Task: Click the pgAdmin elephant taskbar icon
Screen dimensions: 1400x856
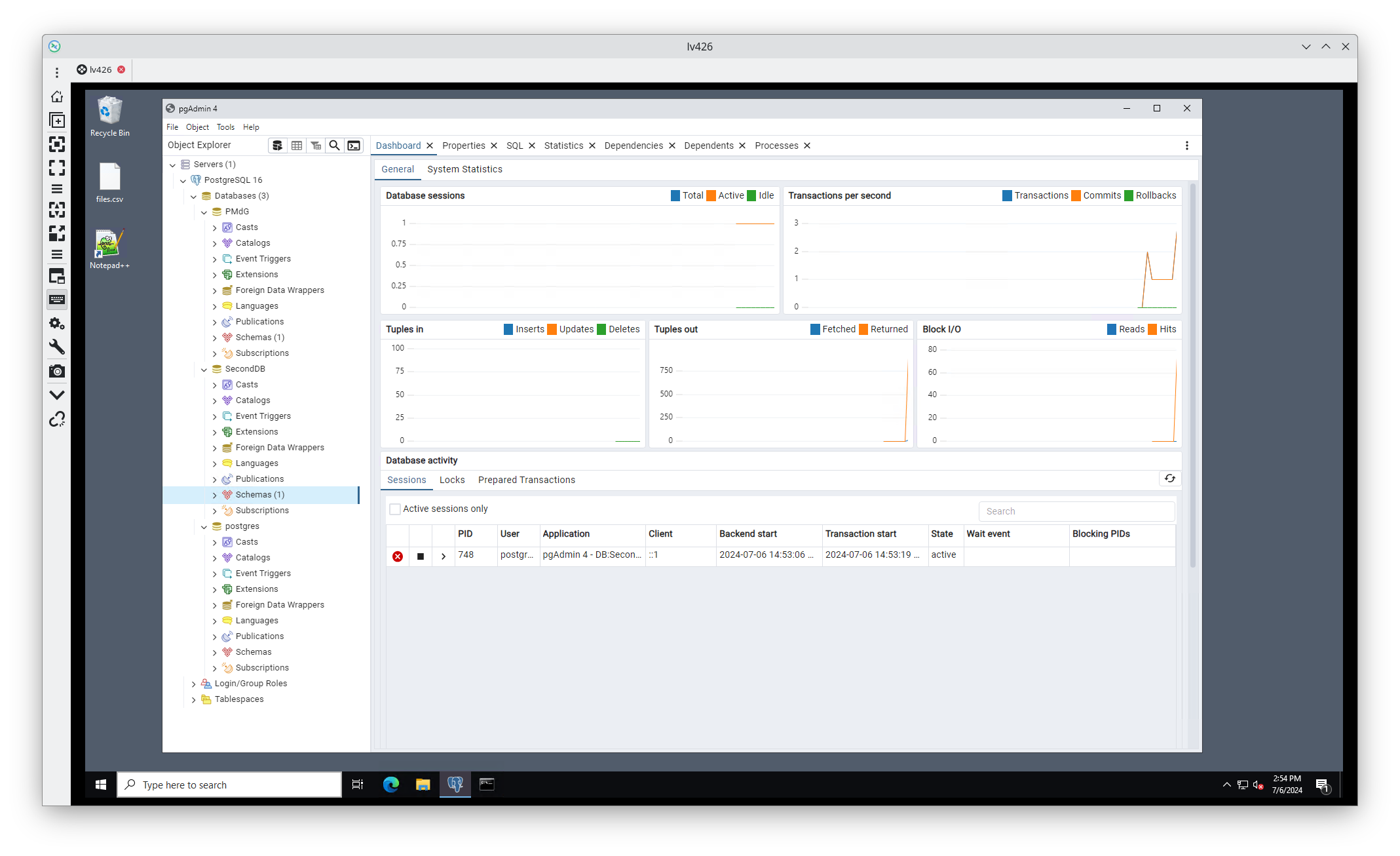Action: pos(455,784)
